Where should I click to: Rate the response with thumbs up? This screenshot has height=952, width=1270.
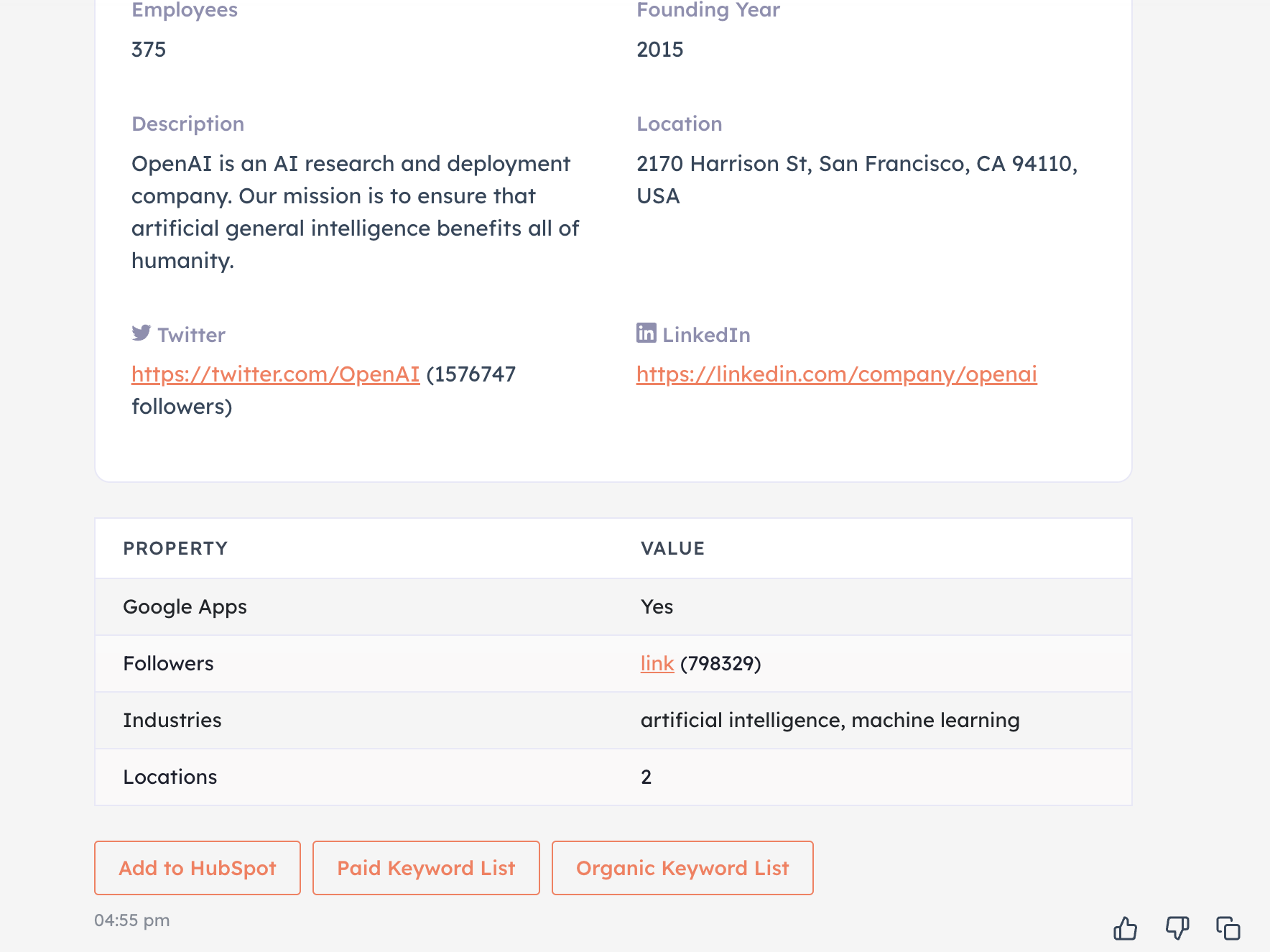(1125, 928)
